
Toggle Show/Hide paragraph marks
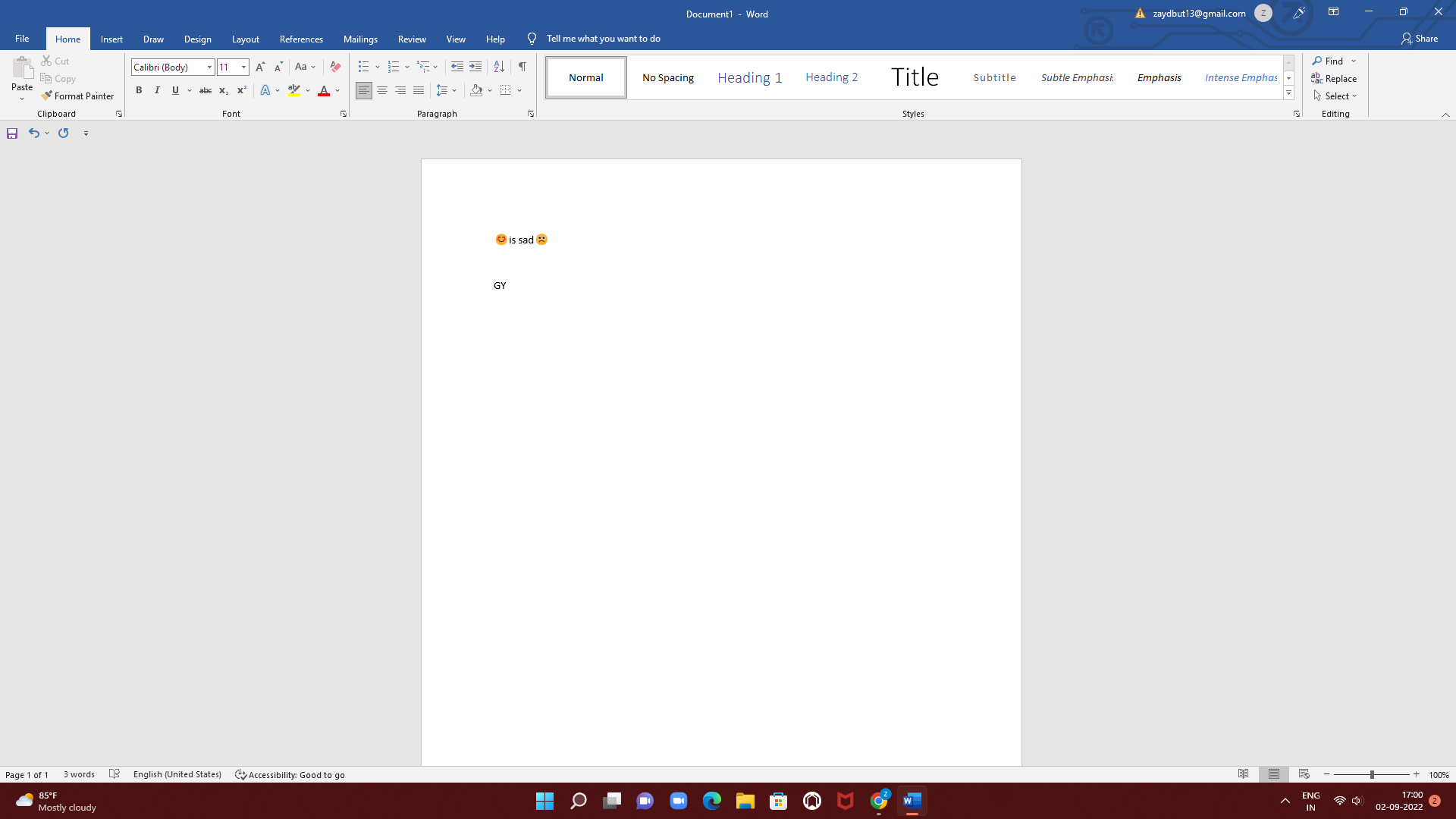click(522, 67)
